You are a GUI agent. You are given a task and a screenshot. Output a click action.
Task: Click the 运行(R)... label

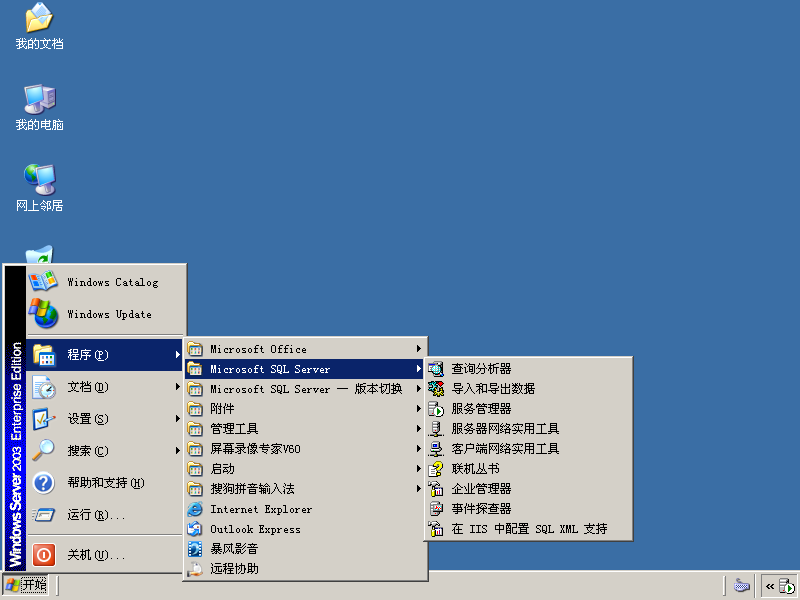pos(96,515)
